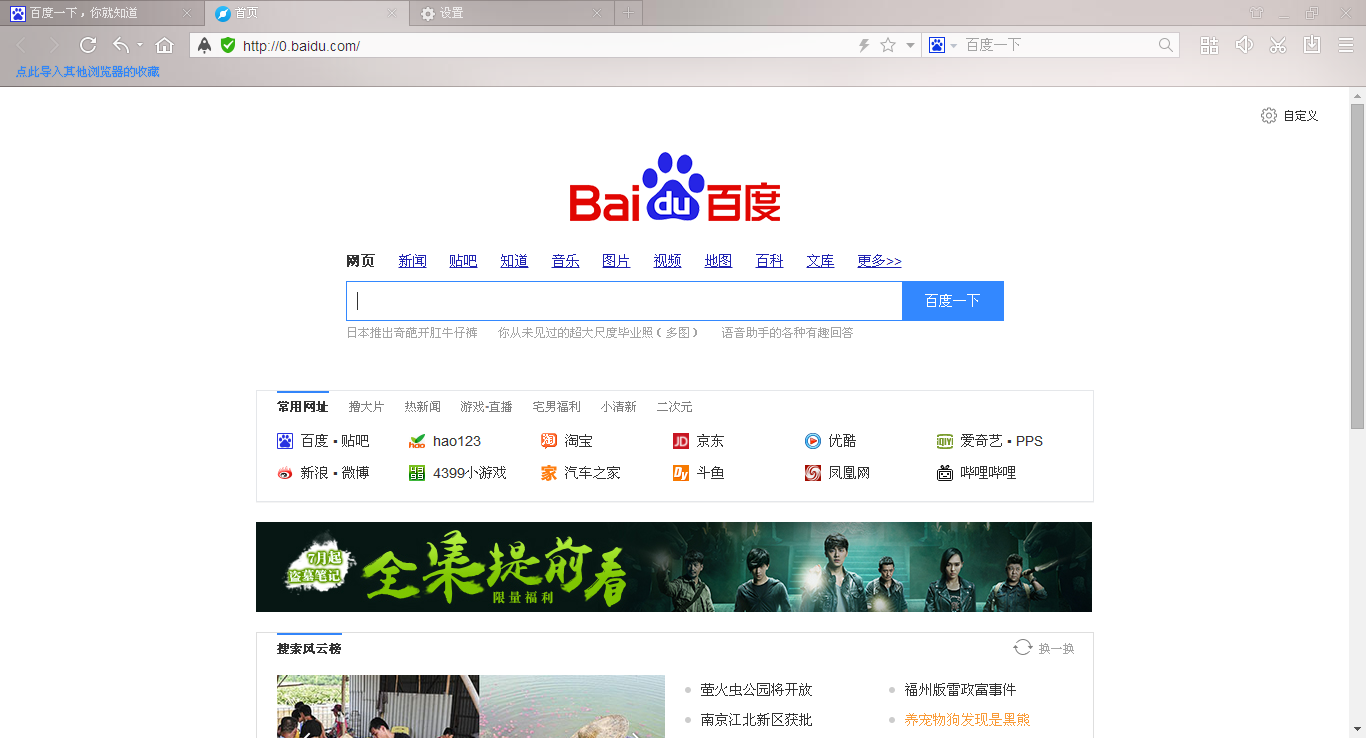Image resolution: width=1366 pixels, height=738 pixels.
Task: Click 点此导入其他浏览器的收藏 link
Action: [x=87, y=72]
